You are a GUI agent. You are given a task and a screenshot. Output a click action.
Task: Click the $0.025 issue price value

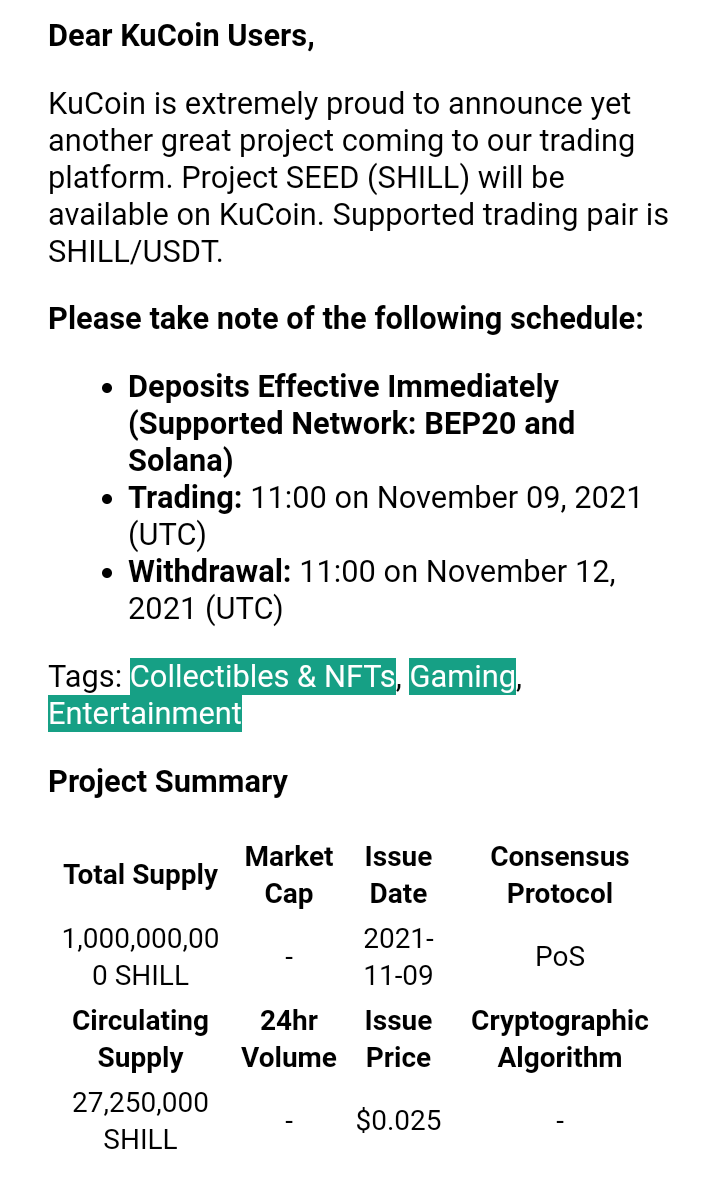398,1121
